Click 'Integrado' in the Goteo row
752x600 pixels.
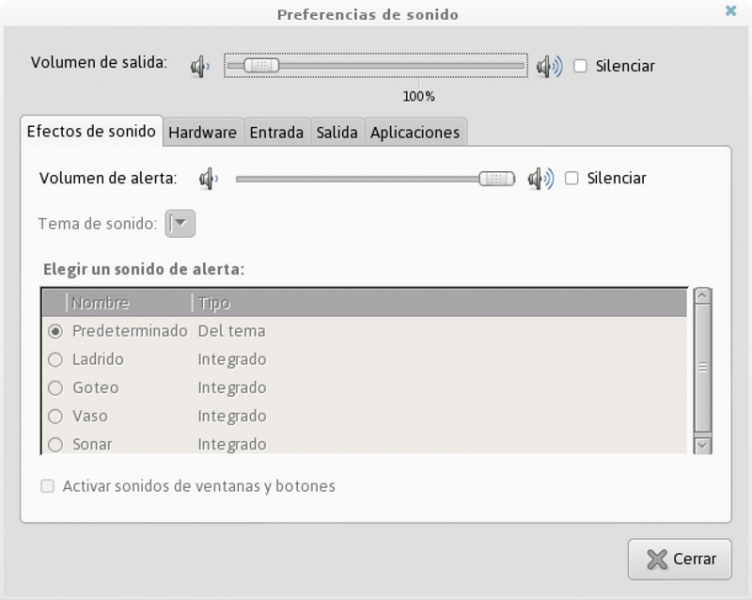tap(232, 388)
